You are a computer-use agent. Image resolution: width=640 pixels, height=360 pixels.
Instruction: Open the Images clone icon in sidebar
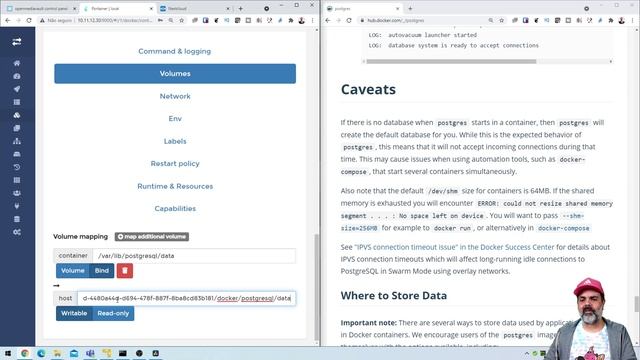click(x=17, y=128)
